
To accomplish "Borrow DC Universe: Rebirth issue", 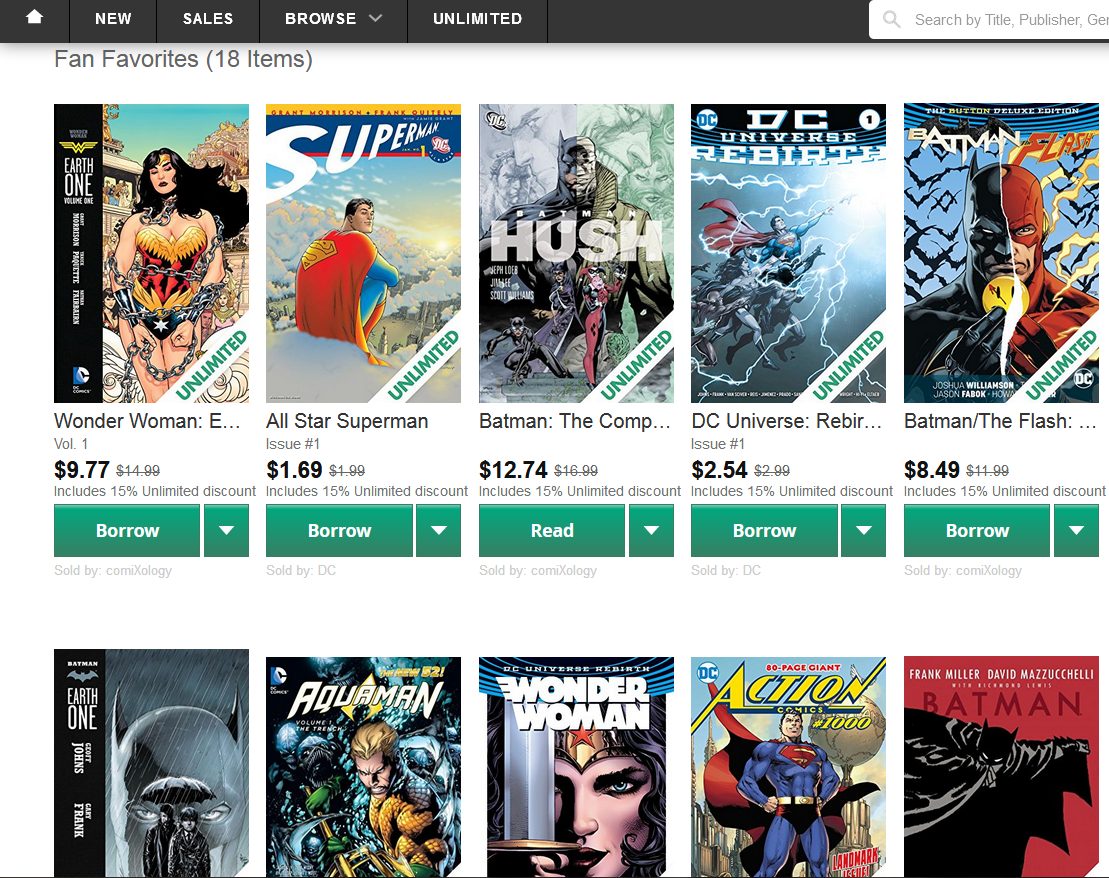I will coord(765,531).
